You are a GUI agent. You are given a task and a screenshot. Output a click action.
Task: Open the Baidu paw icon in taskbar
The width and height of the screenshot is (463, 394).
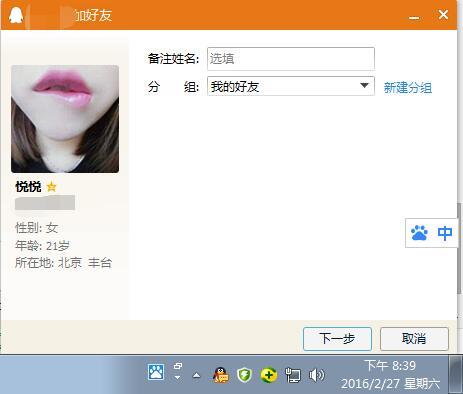tap(156, 372)
